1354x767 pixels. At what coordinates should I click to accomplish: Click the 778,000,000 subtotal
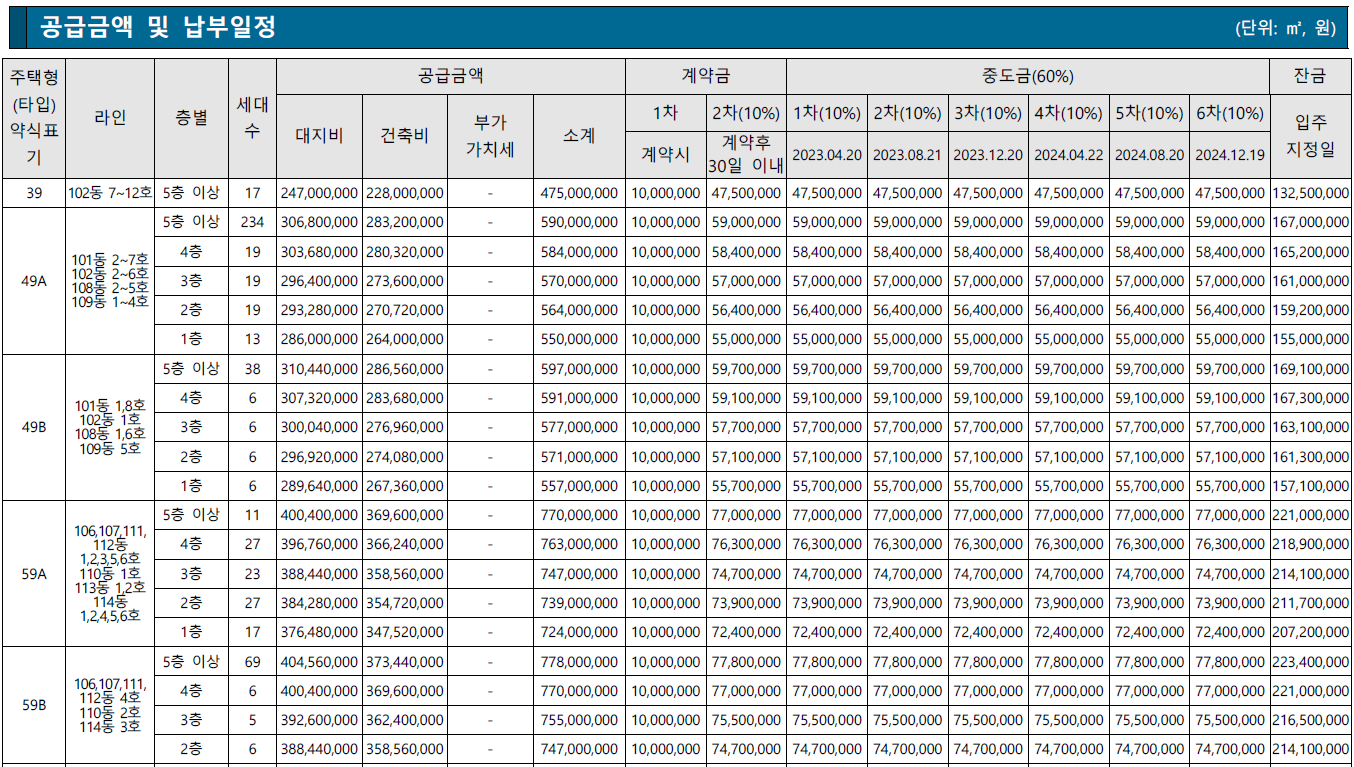tap(579, 662)
